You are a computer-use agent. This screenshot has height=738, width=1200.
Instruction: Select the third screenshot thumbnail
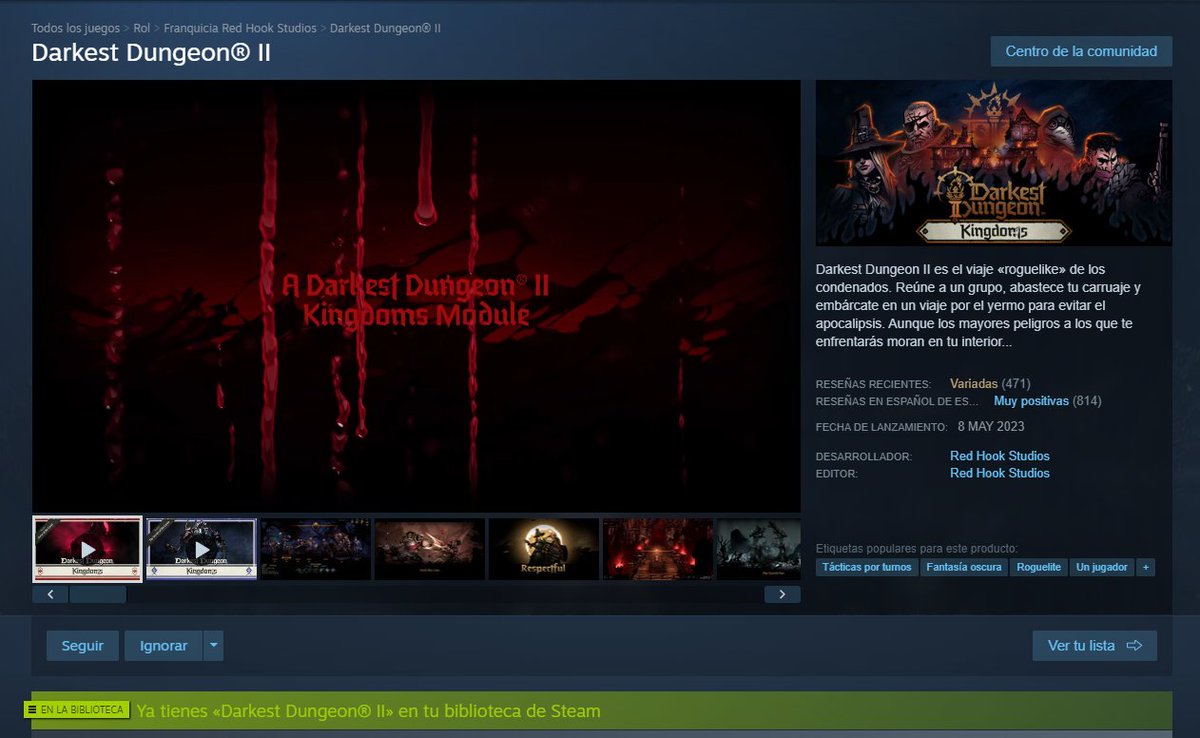pos(316,549)
